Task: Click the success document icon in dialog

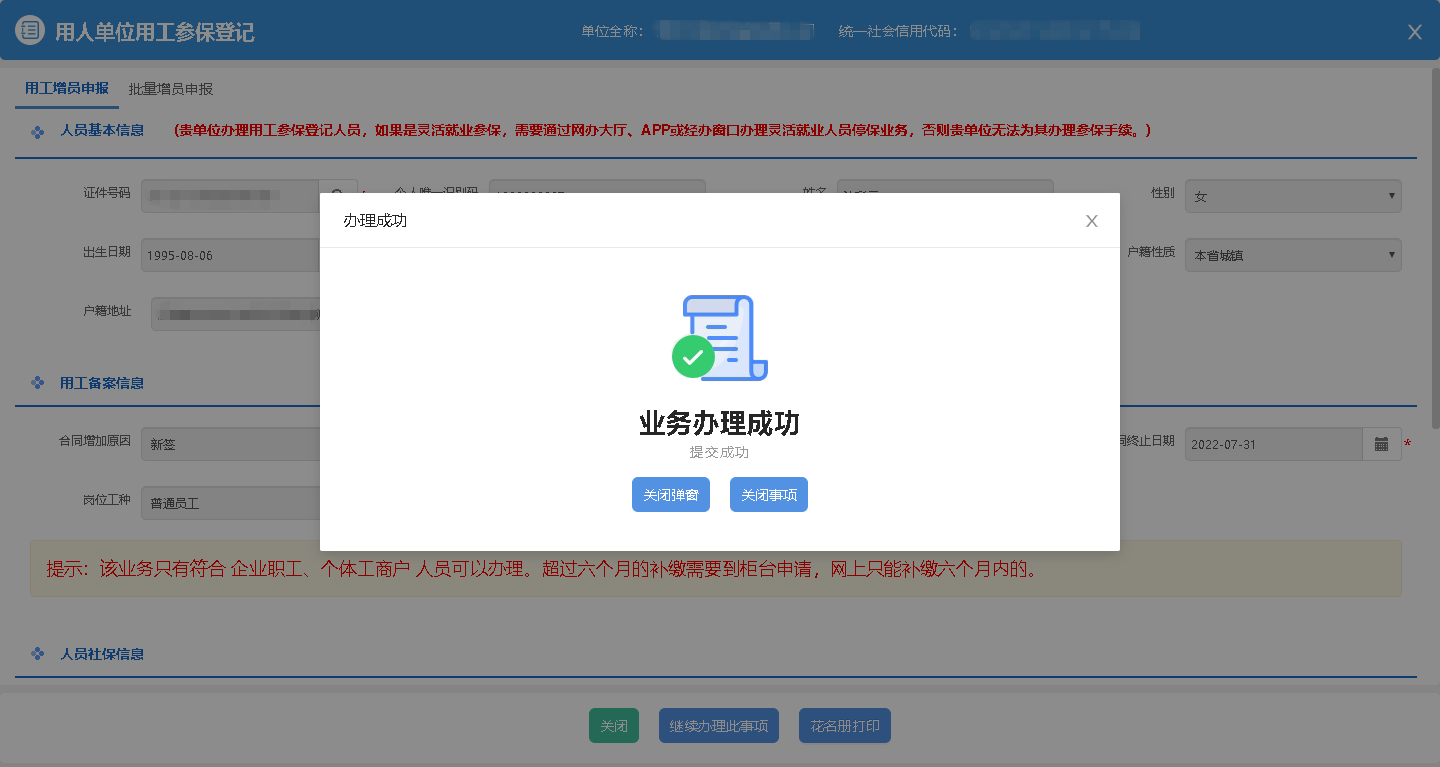Action: pyautogui.click(x=720, y=338)
